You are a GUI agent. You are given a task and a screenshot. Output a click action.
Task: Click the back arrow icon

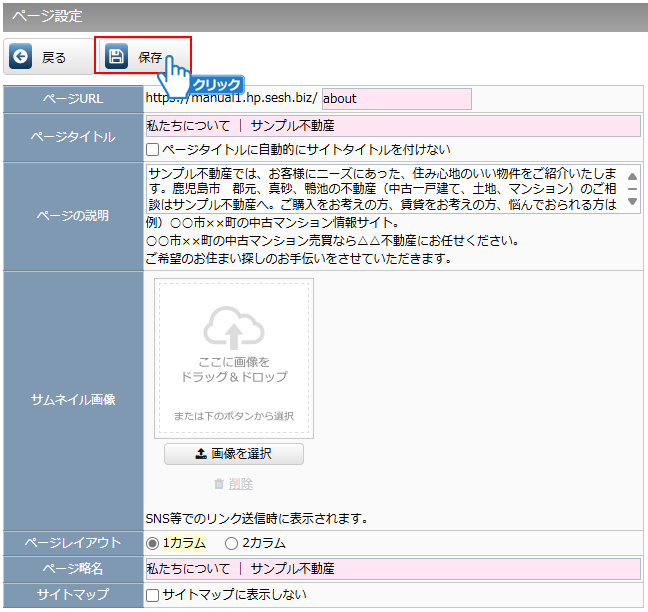point(20,57)
